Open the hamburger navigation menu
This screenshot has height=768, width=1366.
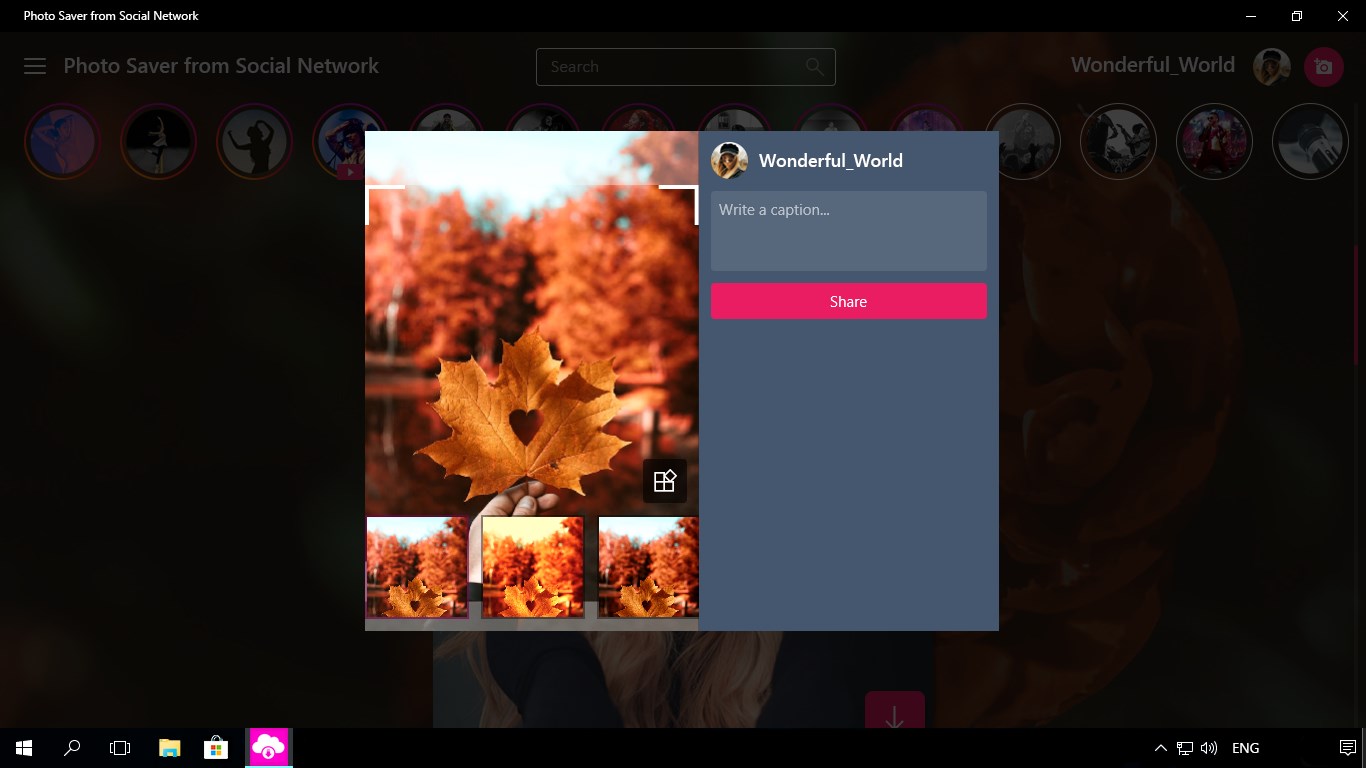pyautogui.click(x=35, y=66)
